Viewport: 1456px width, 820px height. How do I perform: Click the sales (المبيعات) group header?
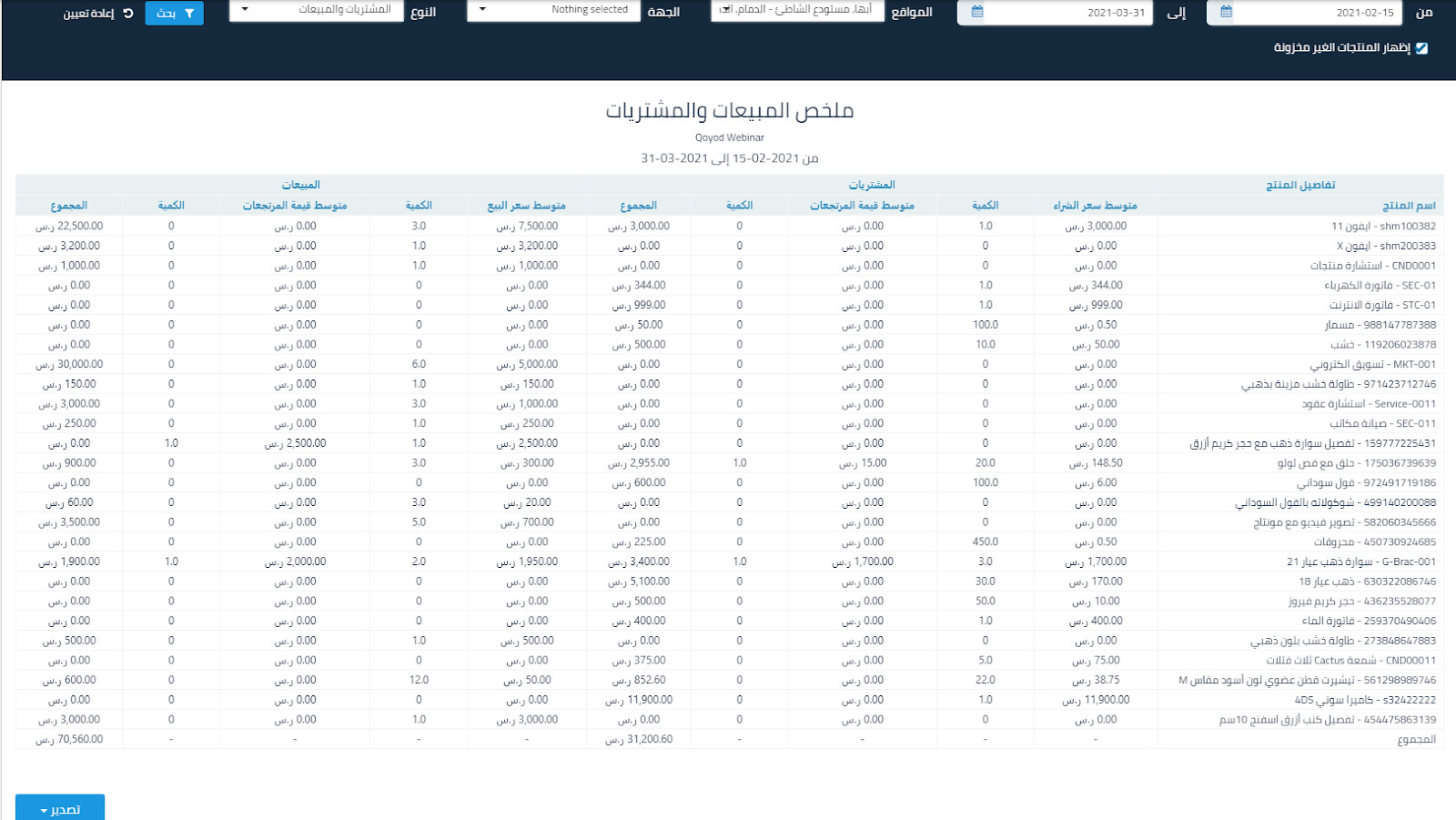(300, 185)
